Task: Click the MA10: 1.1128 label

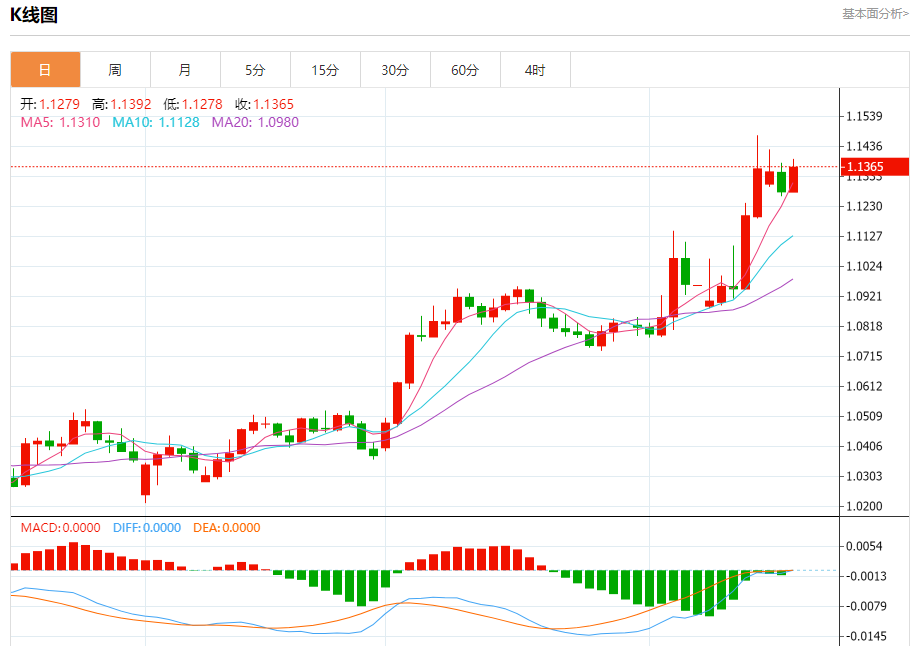Action: (x=156, y=123)
